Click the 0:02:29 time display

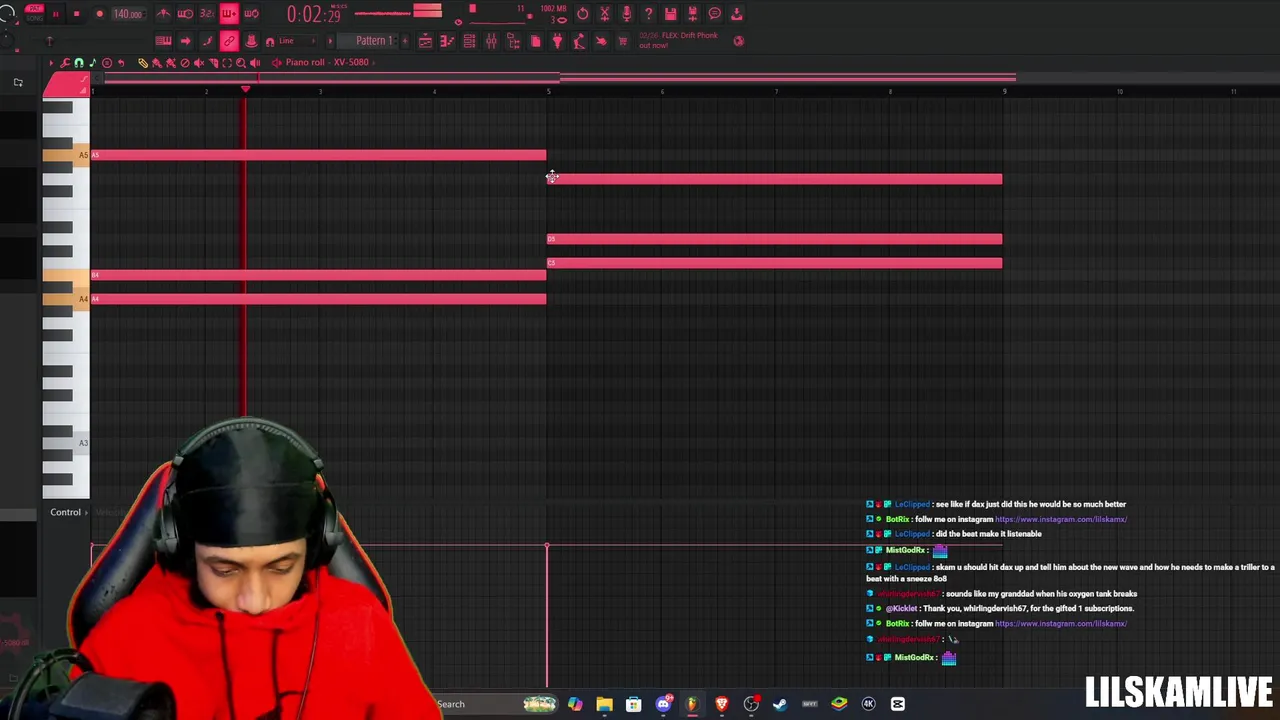pyautogui.click(x=315, y=14)
